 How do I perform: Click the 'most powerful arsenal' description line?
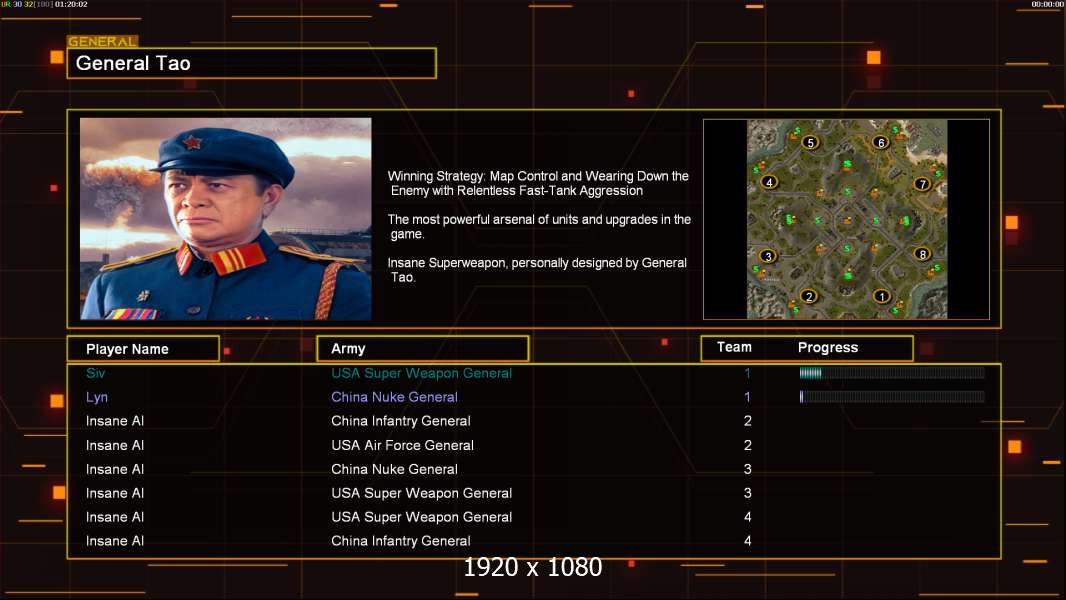tap(539, 226)
